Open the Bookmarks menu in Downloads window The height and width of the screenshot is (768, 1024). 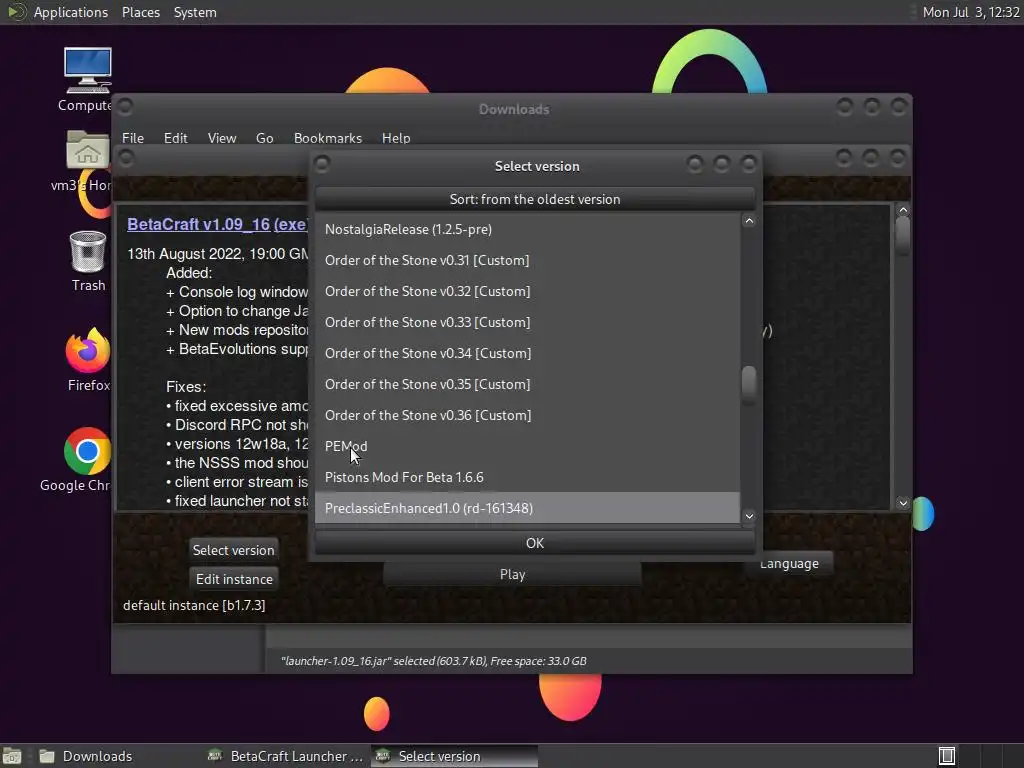327,138
